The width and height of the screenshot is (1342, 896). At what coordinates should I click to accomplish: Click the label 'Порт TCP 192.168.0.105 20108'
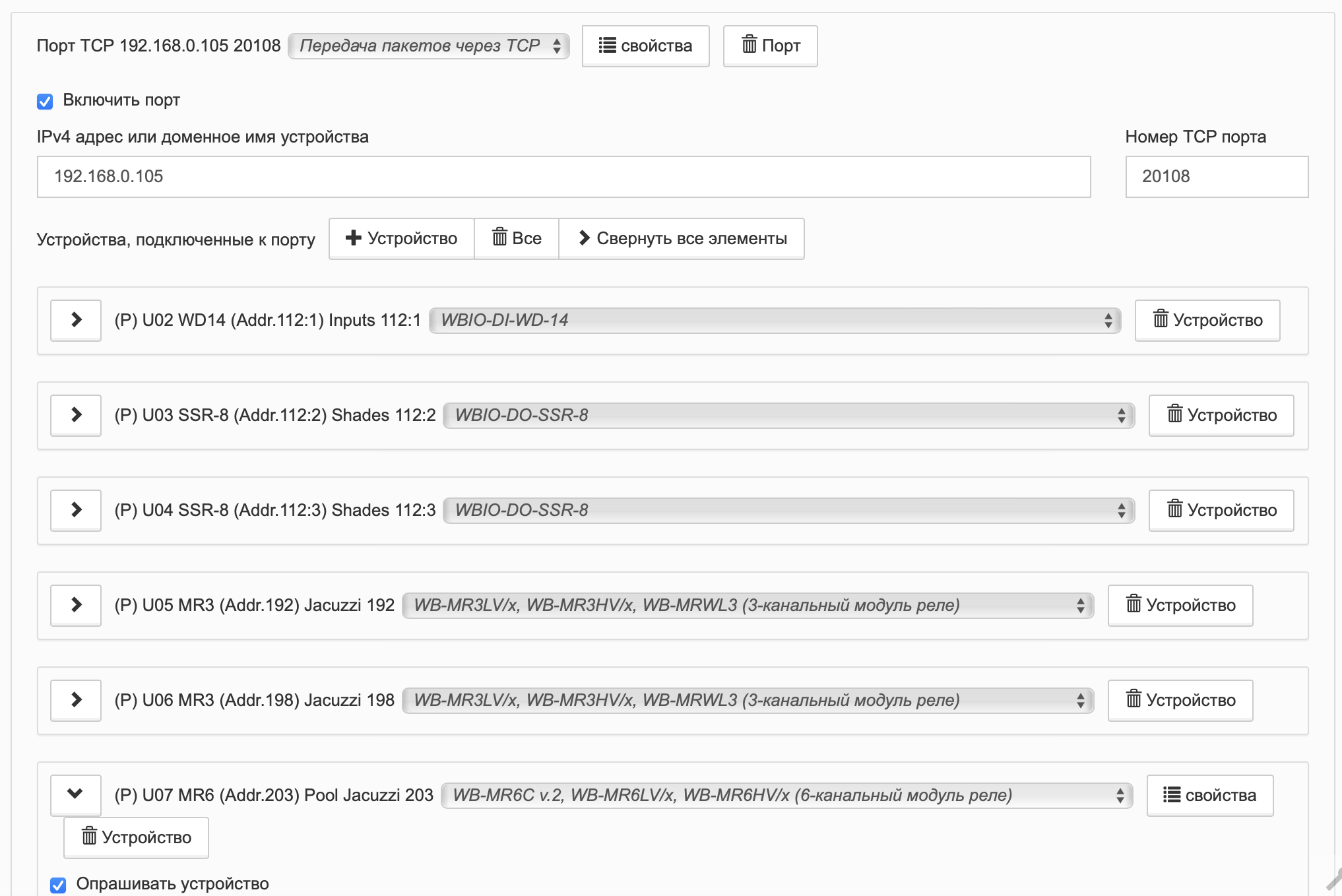coord(158,46)
